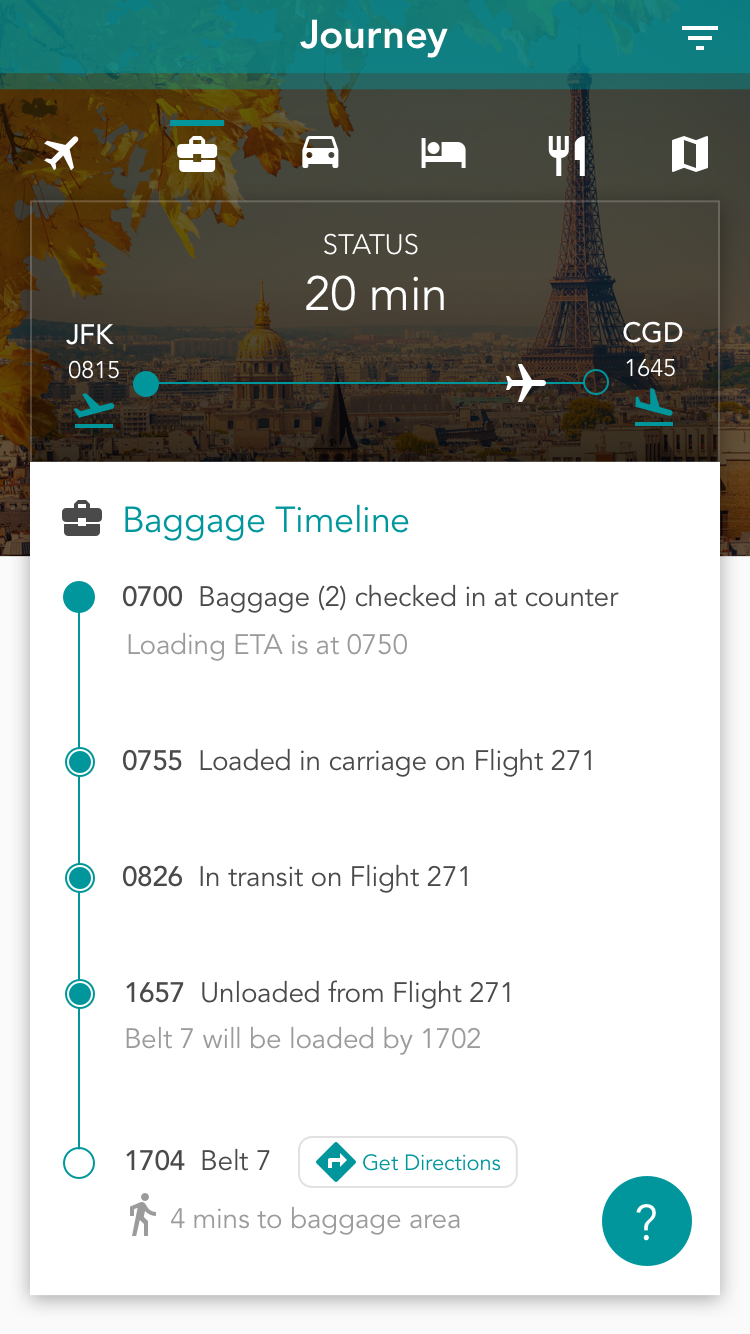Switch to the car rental tab
This screenshot has height=1334, width=750.
point(320,153)
